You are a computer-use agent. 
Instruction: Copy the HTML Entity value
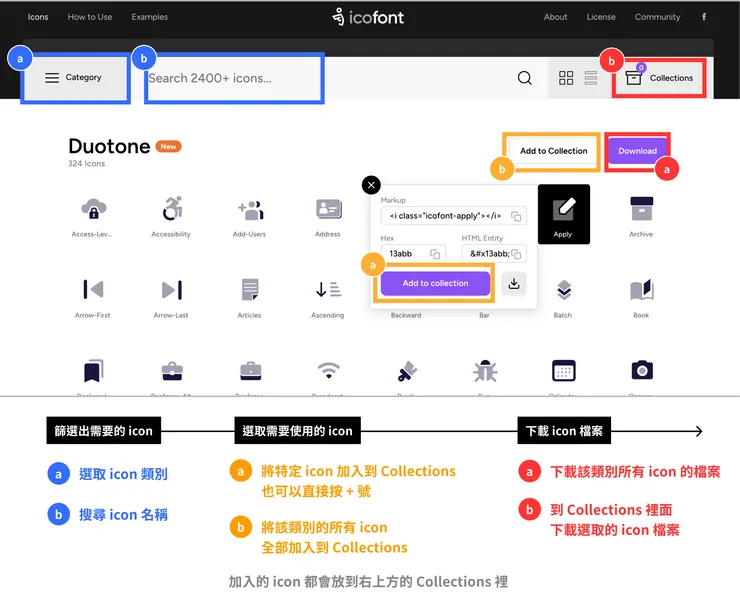516,254
